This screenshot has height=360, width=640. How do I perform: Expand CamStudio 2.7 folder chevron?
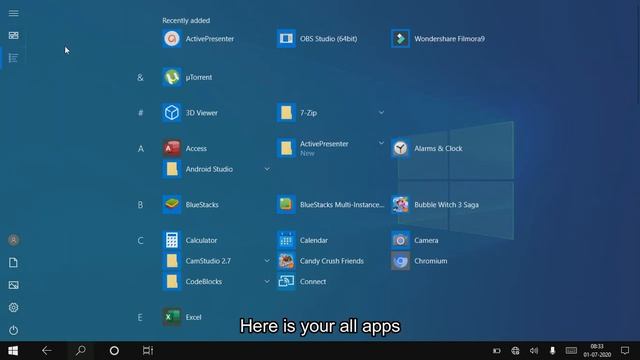point(267,260)
